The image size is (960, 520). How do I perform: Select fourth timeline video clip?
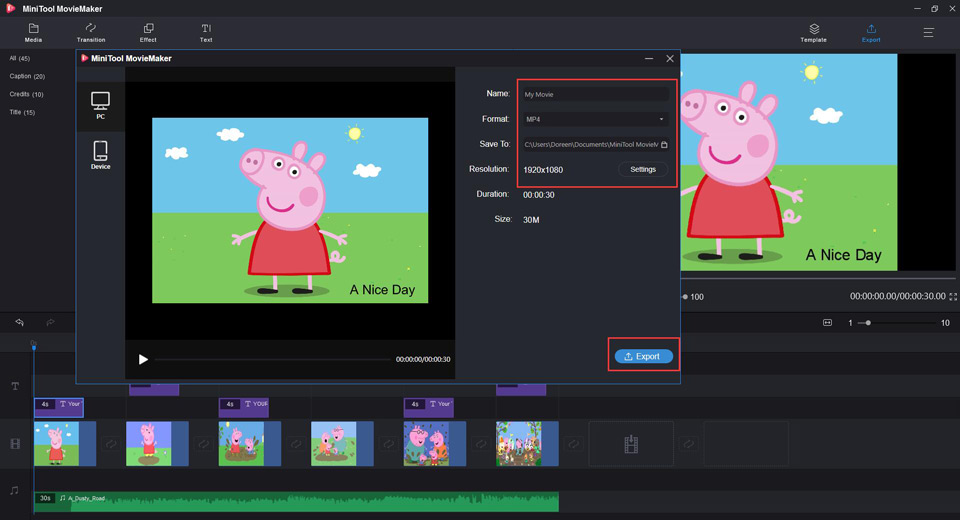pyautogui.click(x=342, y=443)
